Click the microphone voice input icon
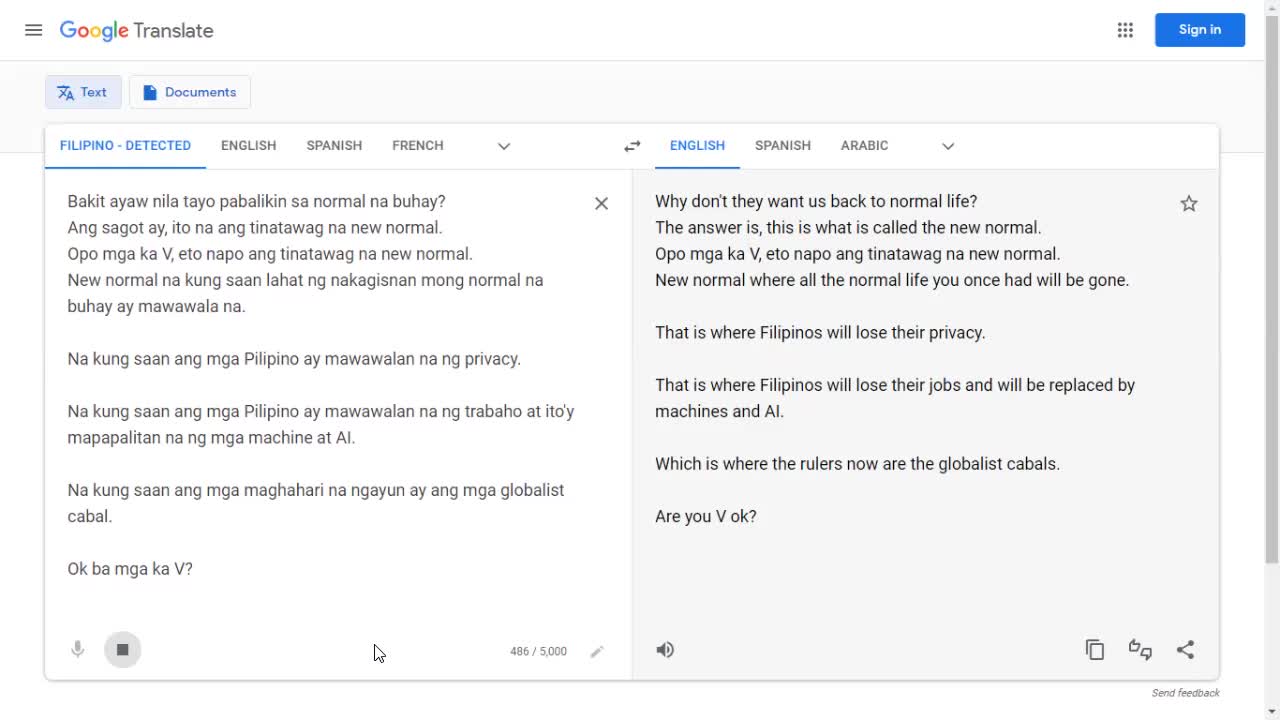Viewport: 1280px width, 720px height. tap(77, 650)
